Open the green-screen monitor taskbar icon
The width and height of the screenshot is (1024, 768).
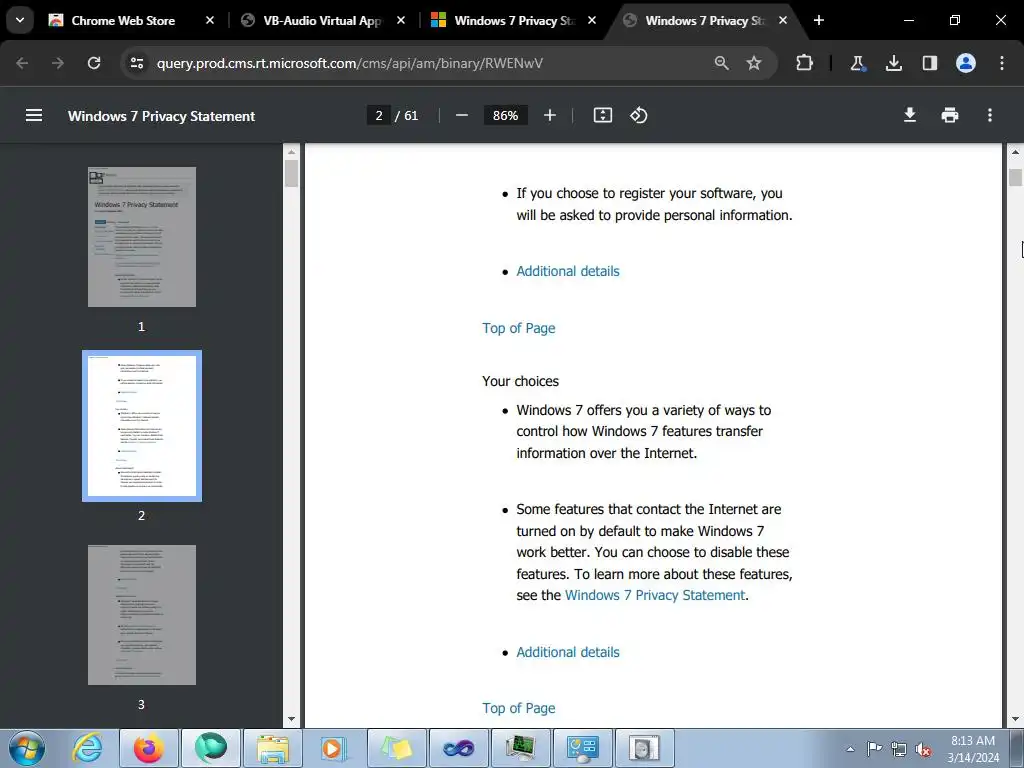pos(520,748)
